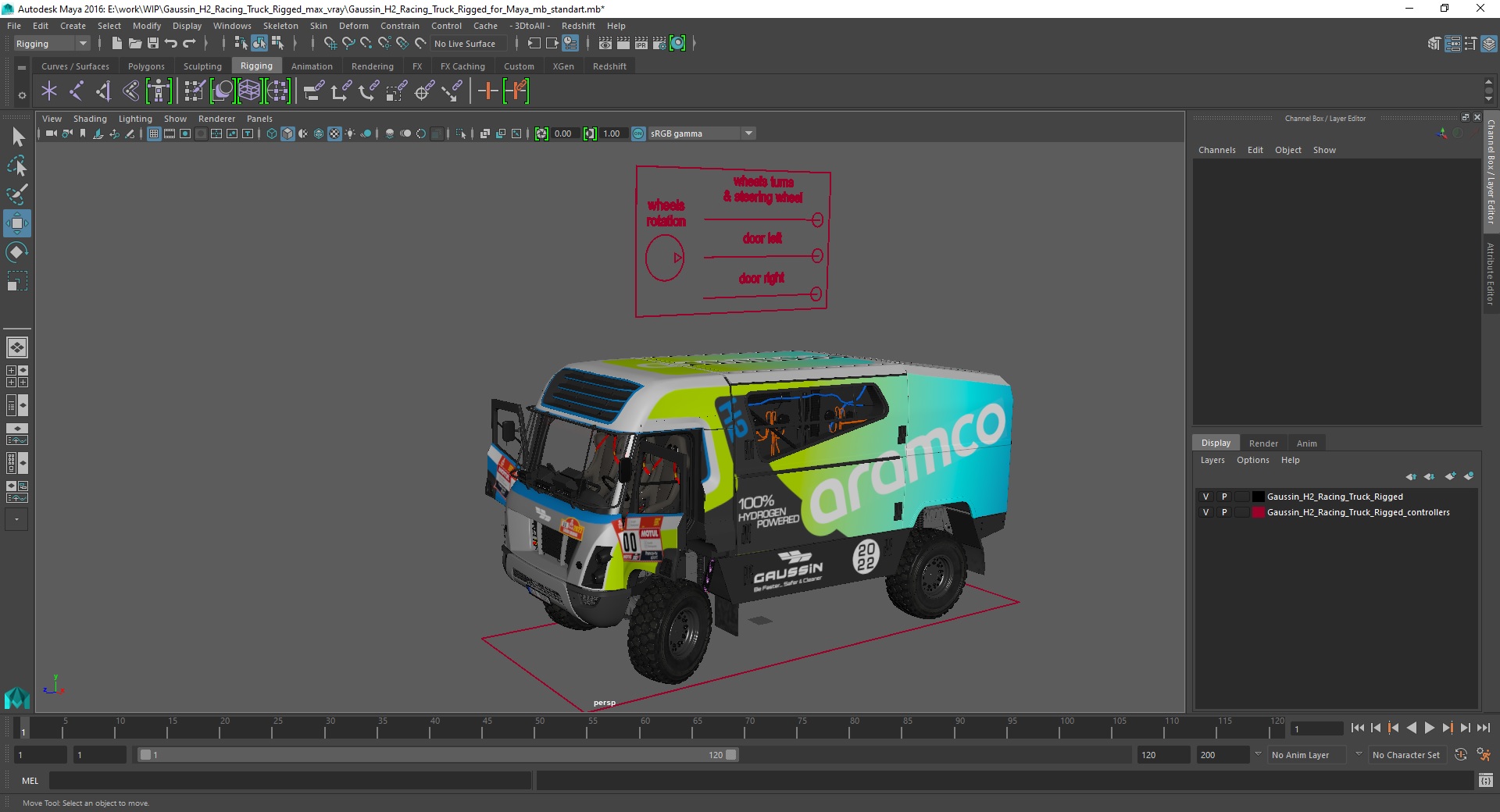1500x812 pixels.
Task: Toggle visibility of Gaussin_H2_Racing_Truck_Rigged layer
Action: (1205, 497)
